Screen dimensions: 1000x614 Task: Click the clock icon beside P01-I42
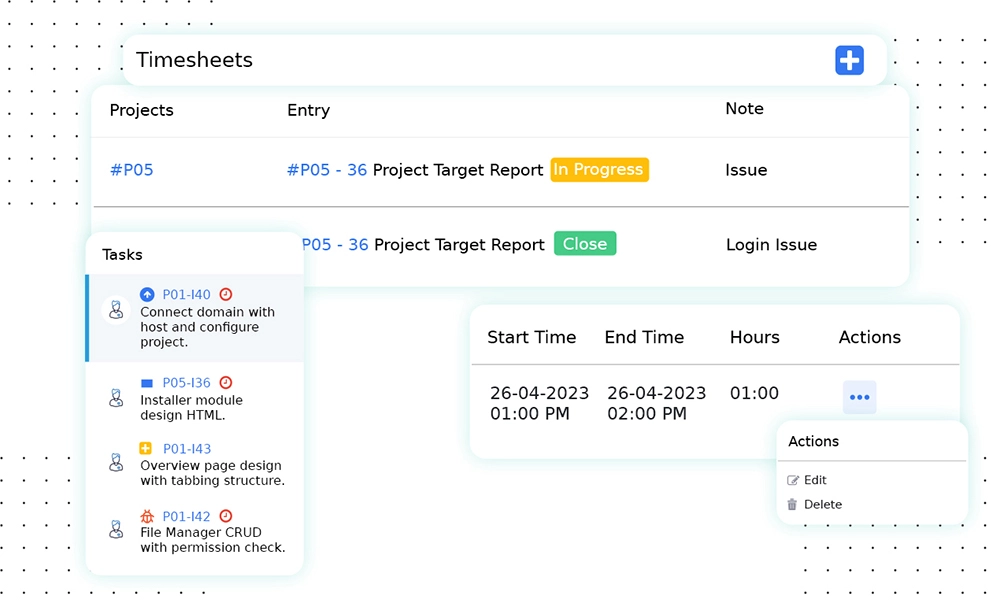[226, 516]
